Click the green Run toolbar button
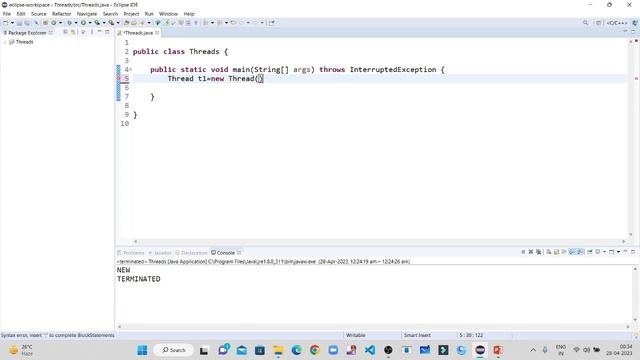The width and height of the screenshot is (640, 360). pyautogui.click(x=83, y=23)
